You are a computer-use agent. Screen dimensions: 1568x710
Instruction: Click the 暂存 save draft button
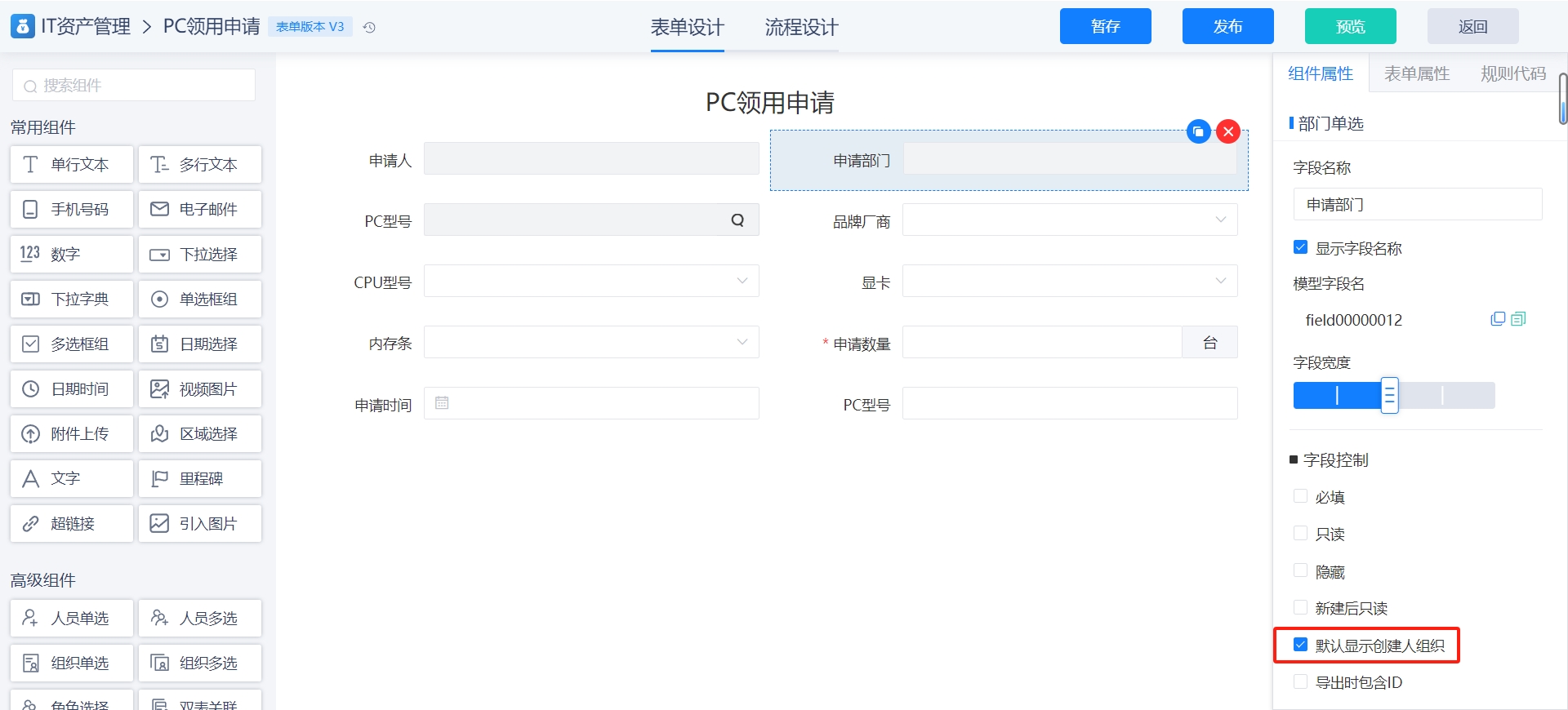(x=1106, y=26)
